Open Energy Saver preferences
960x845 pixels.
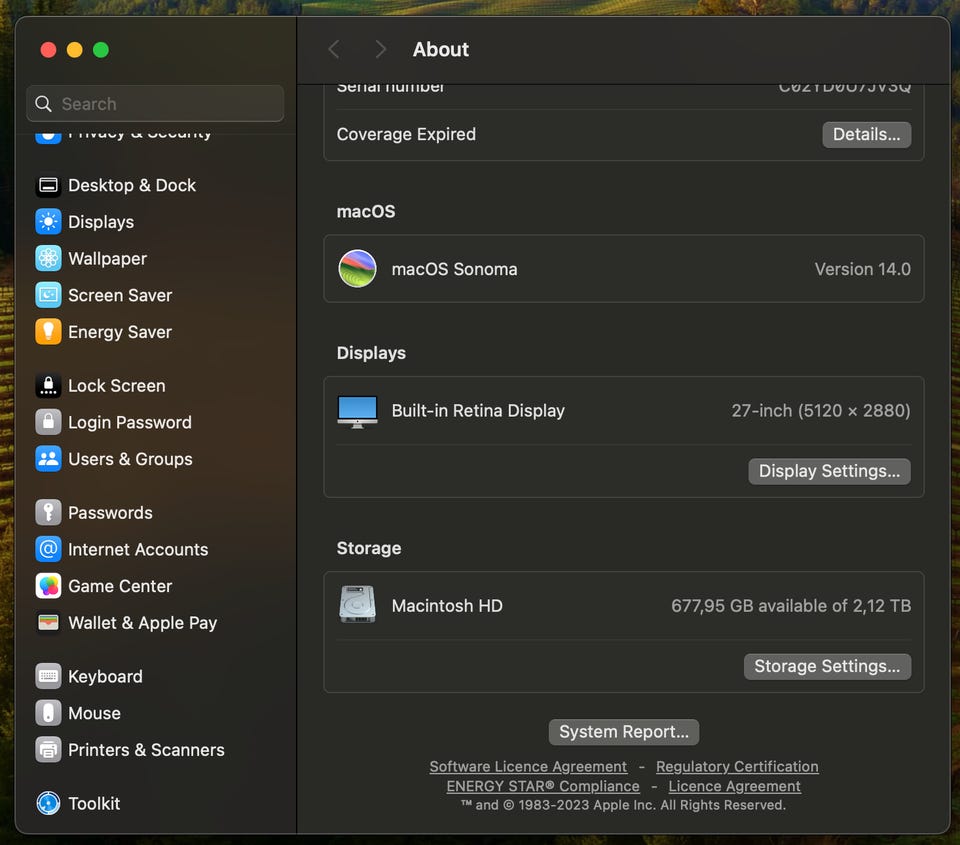pyautogui.click(x=120, y=332)
